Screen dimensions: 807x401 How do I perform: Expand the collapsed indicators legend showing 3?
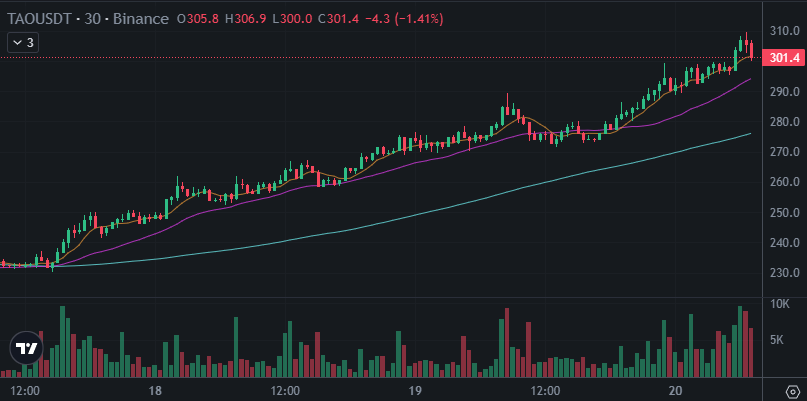tap(23, 43)
